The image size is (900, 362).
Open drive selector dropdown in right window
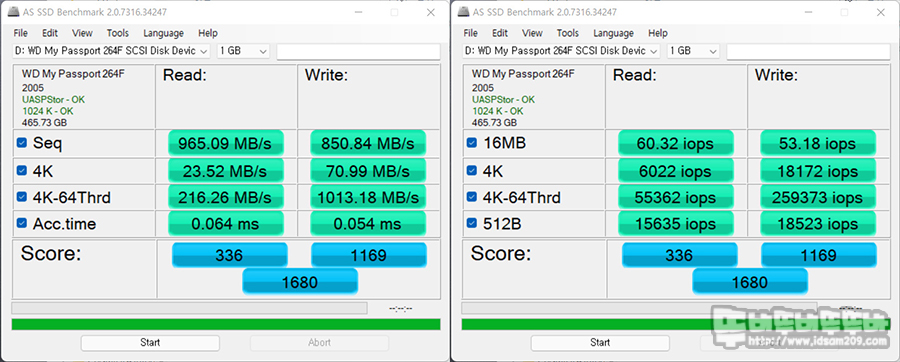pos(561,51)
